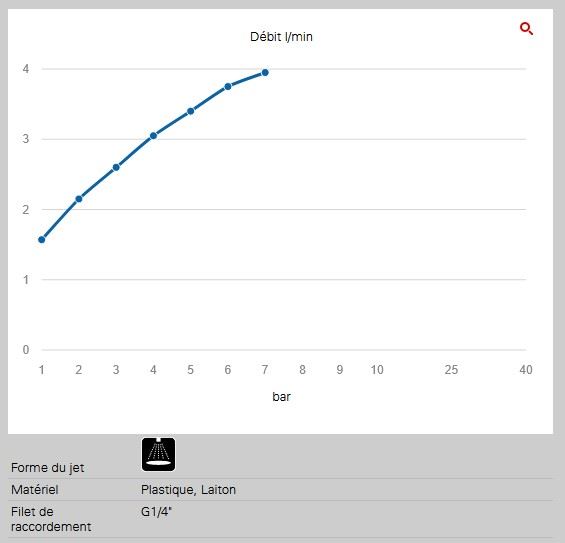Click the 4 tick on flow axis

(26, 69)
